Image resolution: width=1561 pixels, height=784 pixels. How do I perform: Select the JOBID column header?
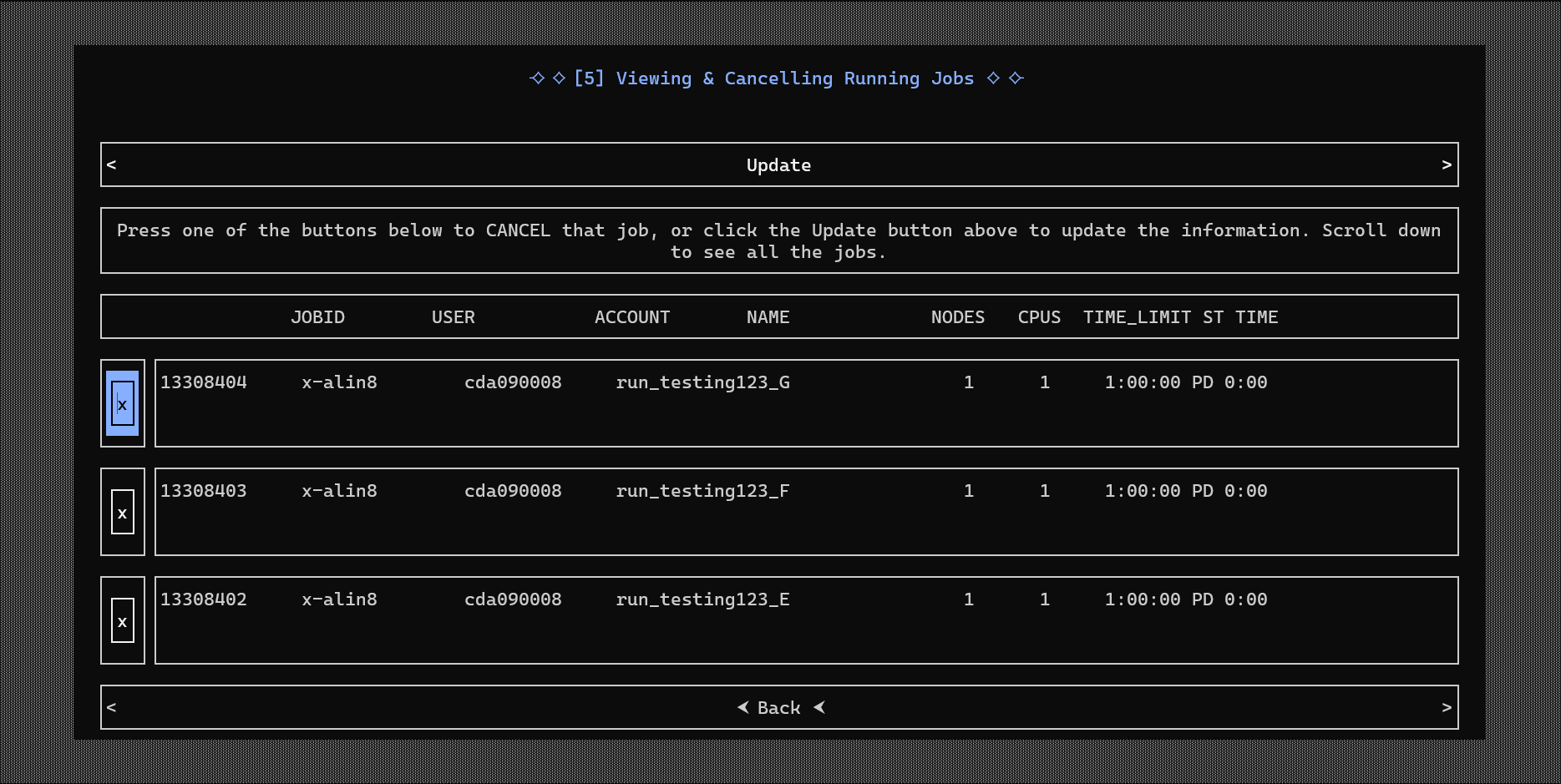tap(317, 316)
